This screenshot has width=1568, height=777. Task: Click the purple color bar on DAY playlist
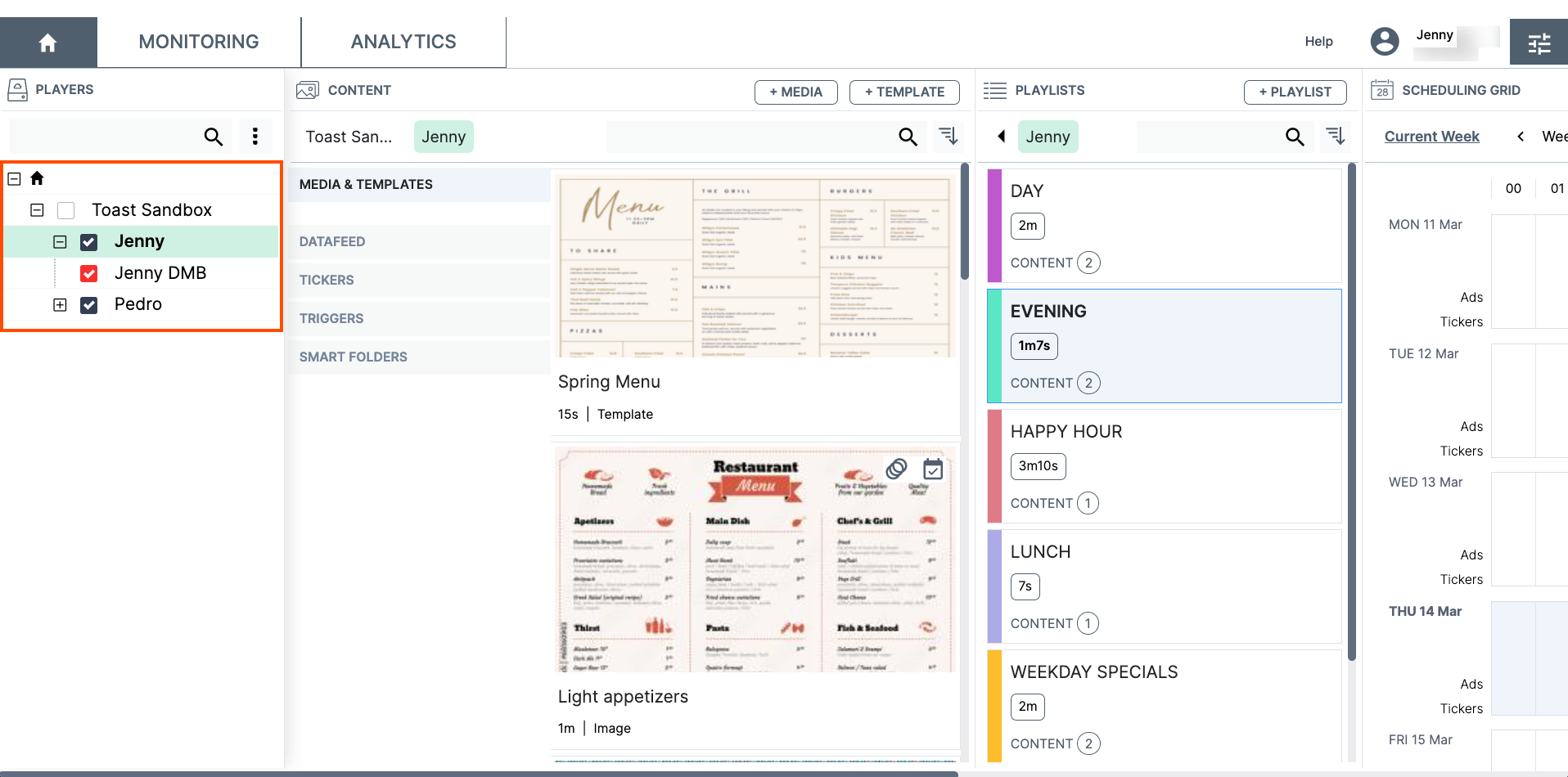[x=994, y=226]
